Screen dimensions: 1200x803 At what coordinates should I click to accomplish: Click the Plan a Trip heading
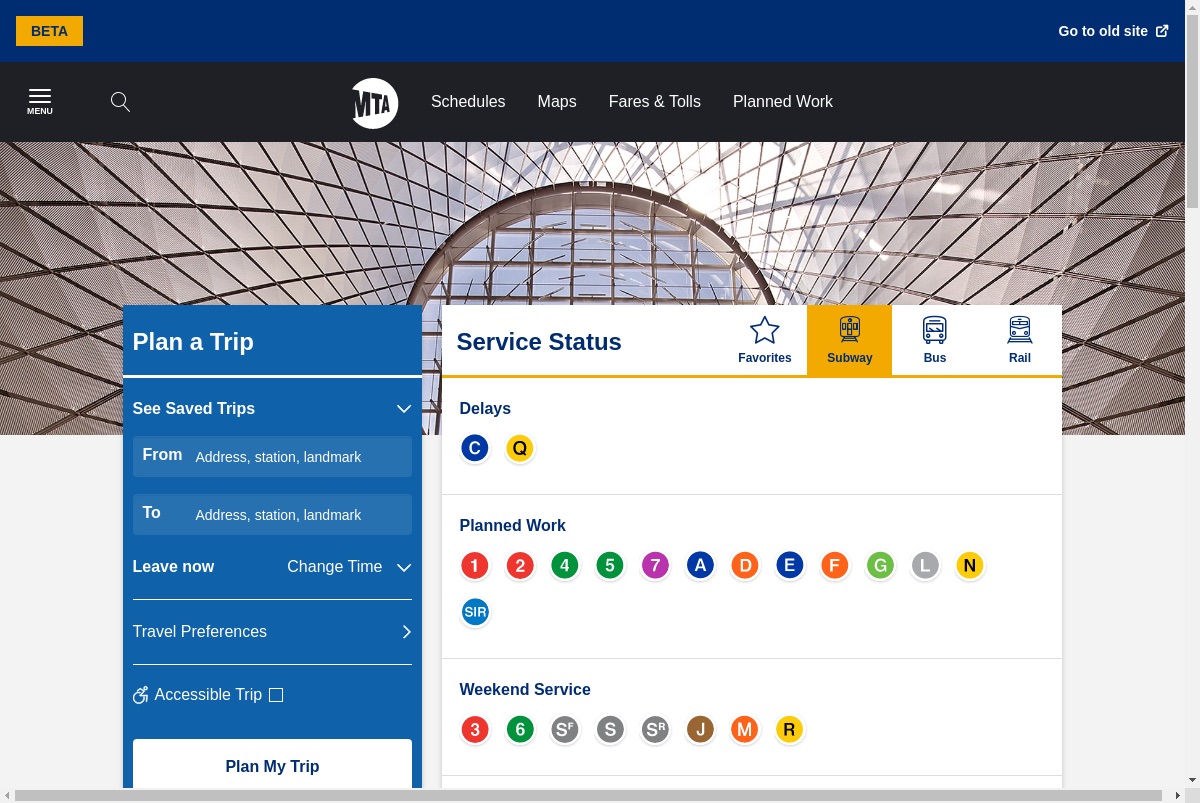pyautogui.click(x=193, y=341)
